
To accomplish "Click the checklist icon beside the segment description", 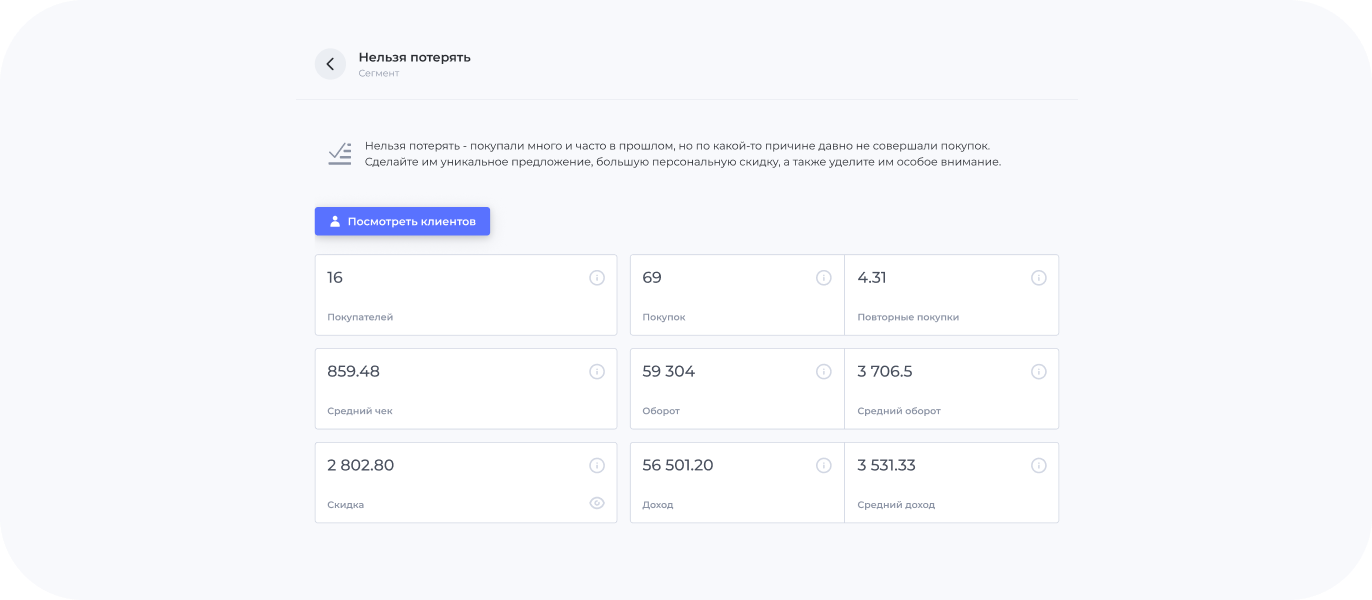I will click(340, 154).
